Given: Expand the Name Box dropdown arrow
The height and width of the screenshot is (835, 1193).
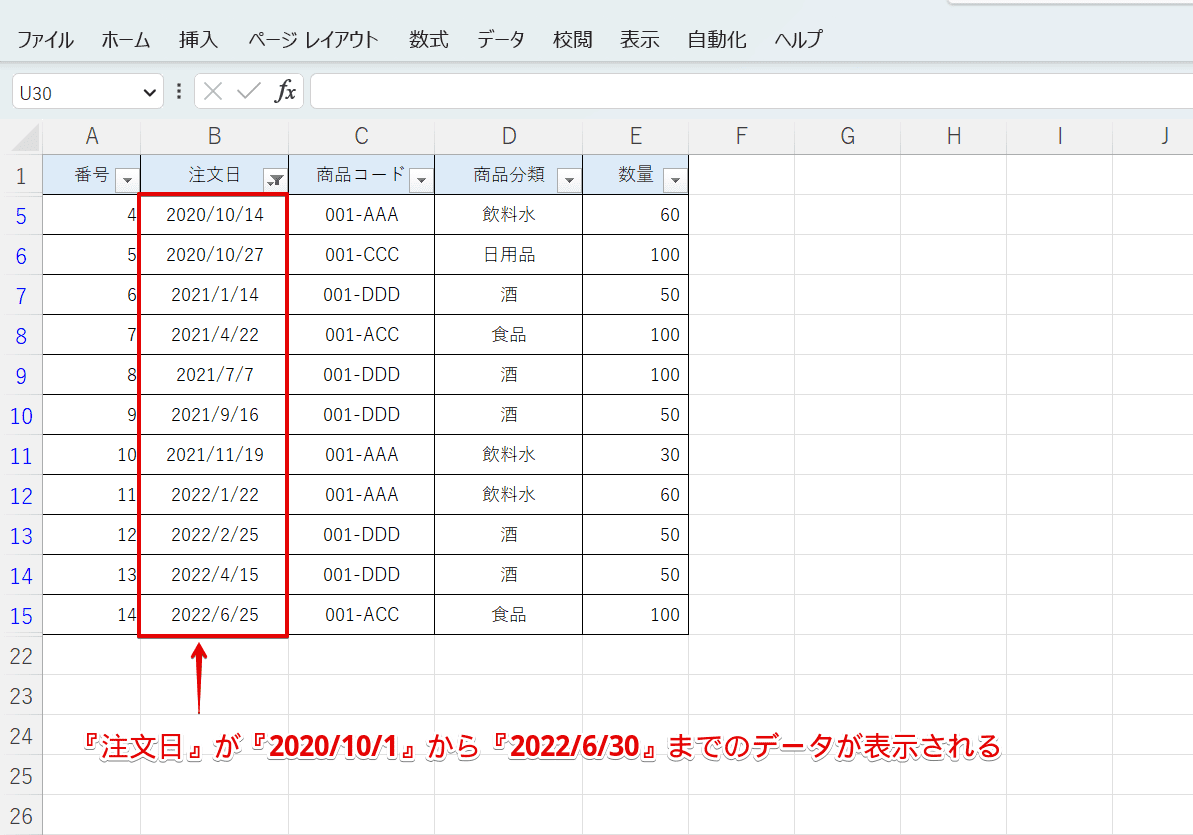Looking at the screenshot, I should point(149,93).
